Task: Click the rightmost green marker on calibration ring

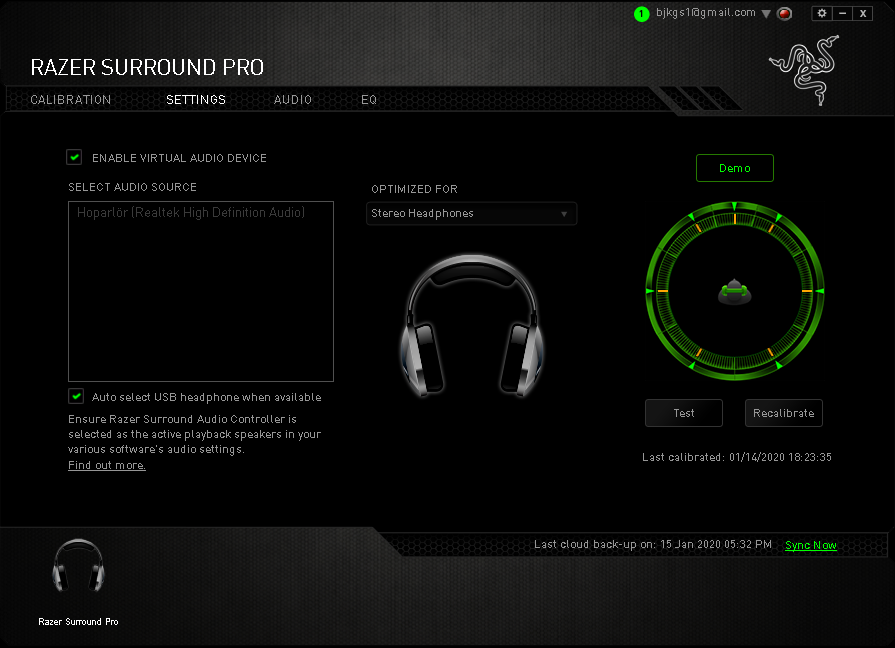Action: click(820, 291)
